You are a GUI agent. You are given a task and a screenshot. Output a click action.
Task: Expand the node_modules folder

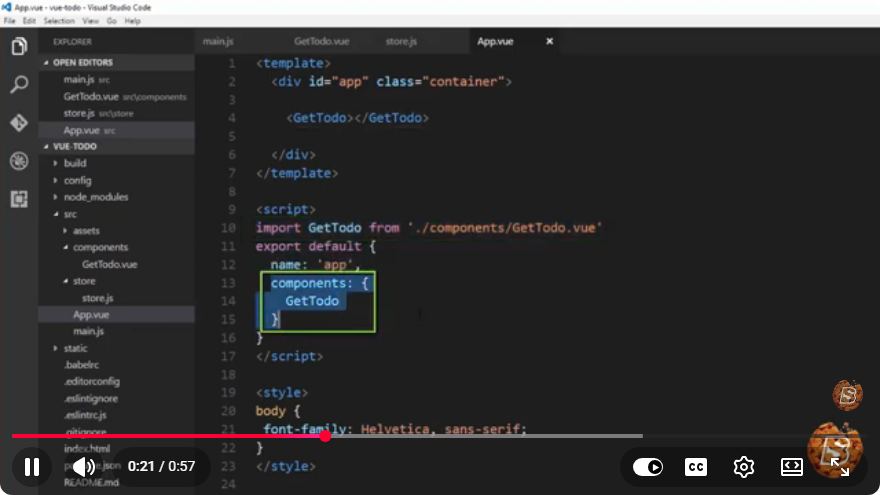(x=95, y=197)
